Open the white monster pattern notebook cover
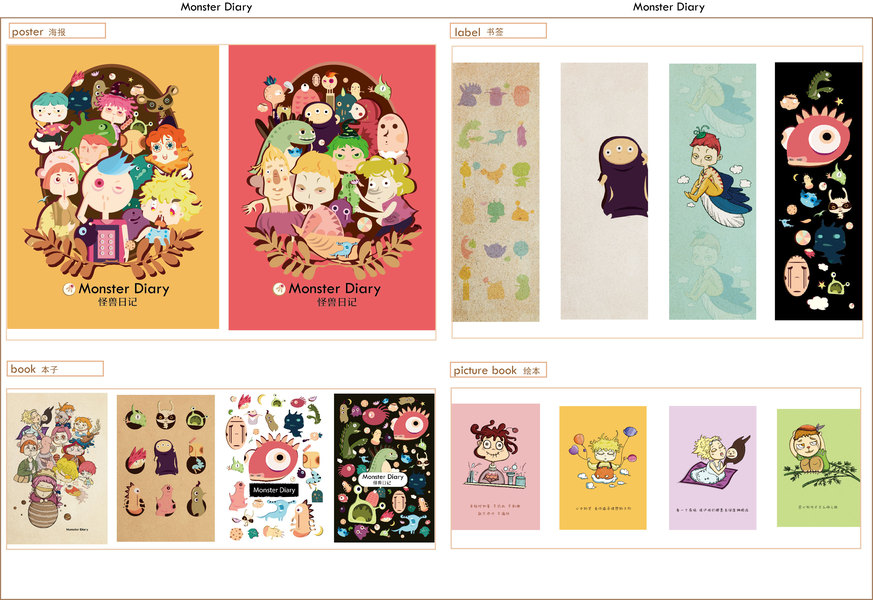 pyautogui.click(x=274, y=468)
